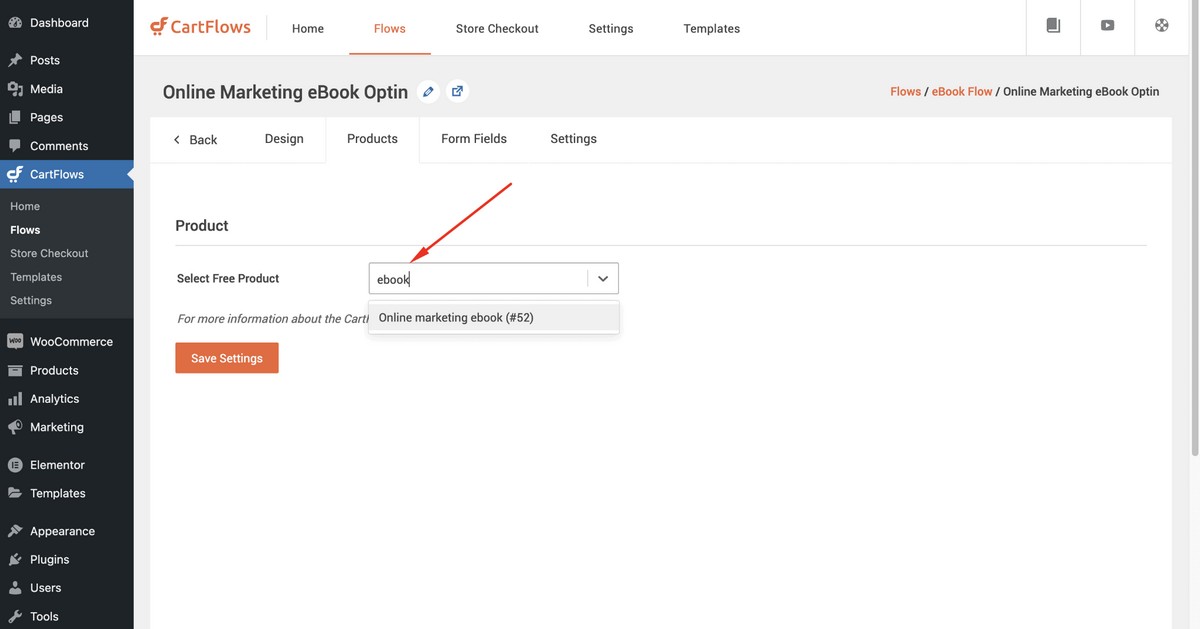Open Flows in top navigation
This screenshot has height=629, width=1200.
click(x=390, y=28)
